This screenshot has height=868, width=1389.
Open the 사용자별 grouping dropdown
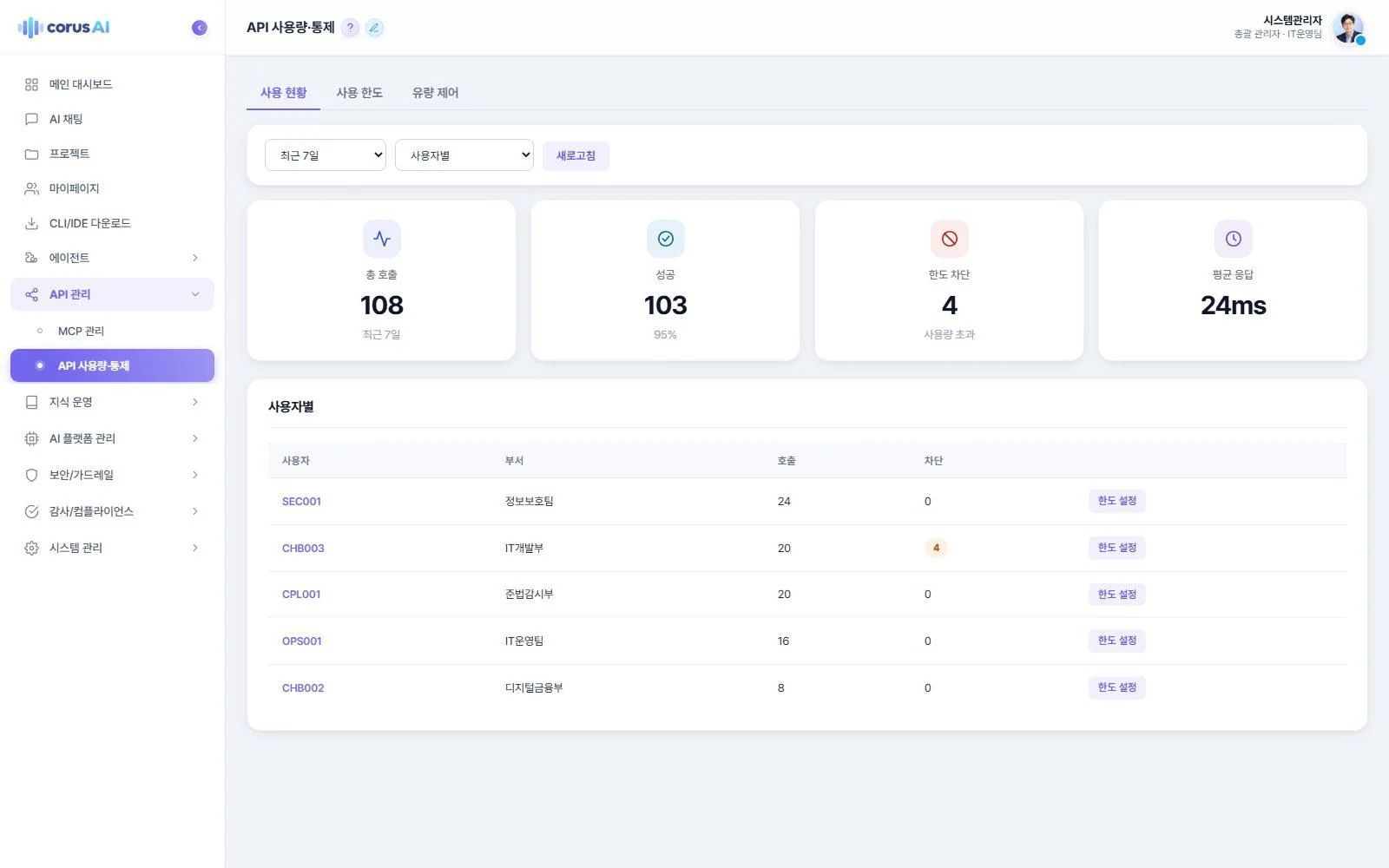pyautogui.click(x=464, y=155)
